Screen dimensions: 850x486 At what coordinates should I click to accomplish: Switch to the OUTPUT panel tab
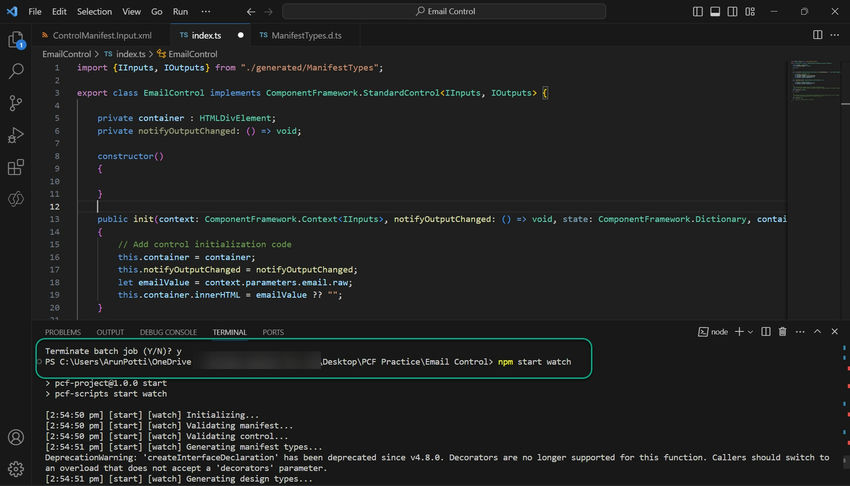110,332
